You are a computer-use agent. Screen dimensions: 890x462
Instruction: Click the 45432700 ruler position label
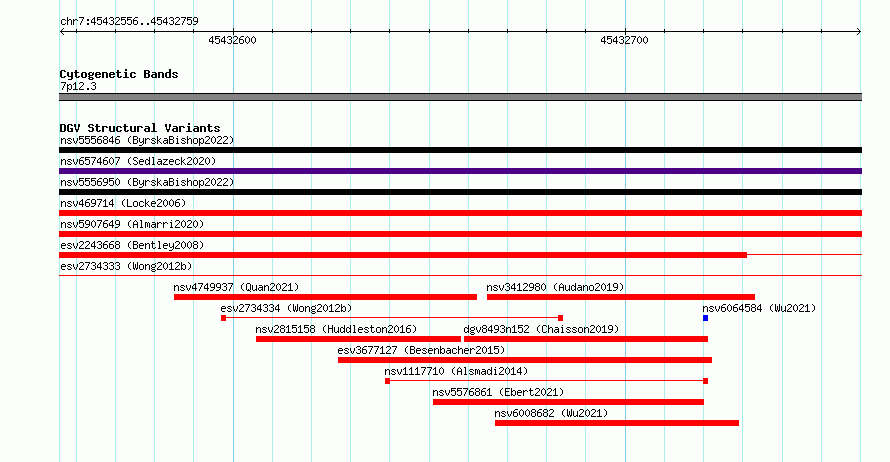[x=624, y=40]
